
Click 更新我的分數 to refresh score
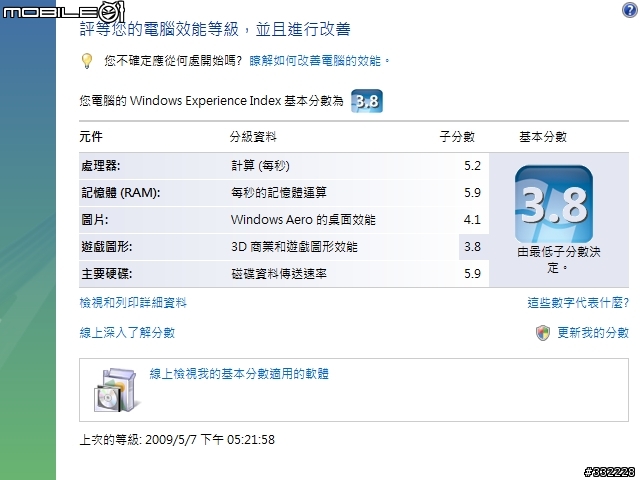593,333
